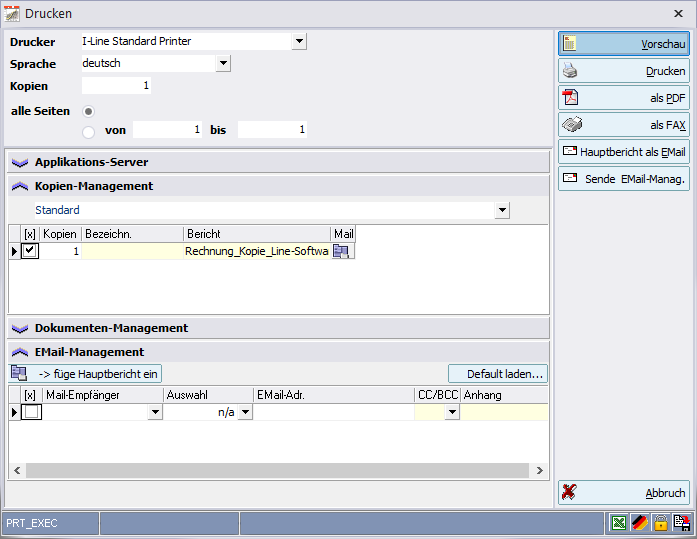The image size is (697, 539).
Task: Select the 'alle Seiten' radio button
Action: [x=89, y=111]
